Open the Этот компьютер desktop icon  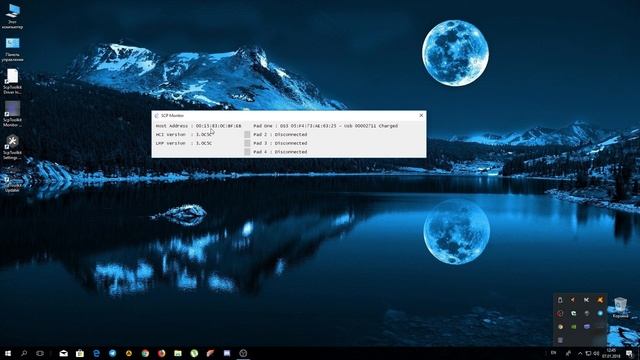[13, 16]
